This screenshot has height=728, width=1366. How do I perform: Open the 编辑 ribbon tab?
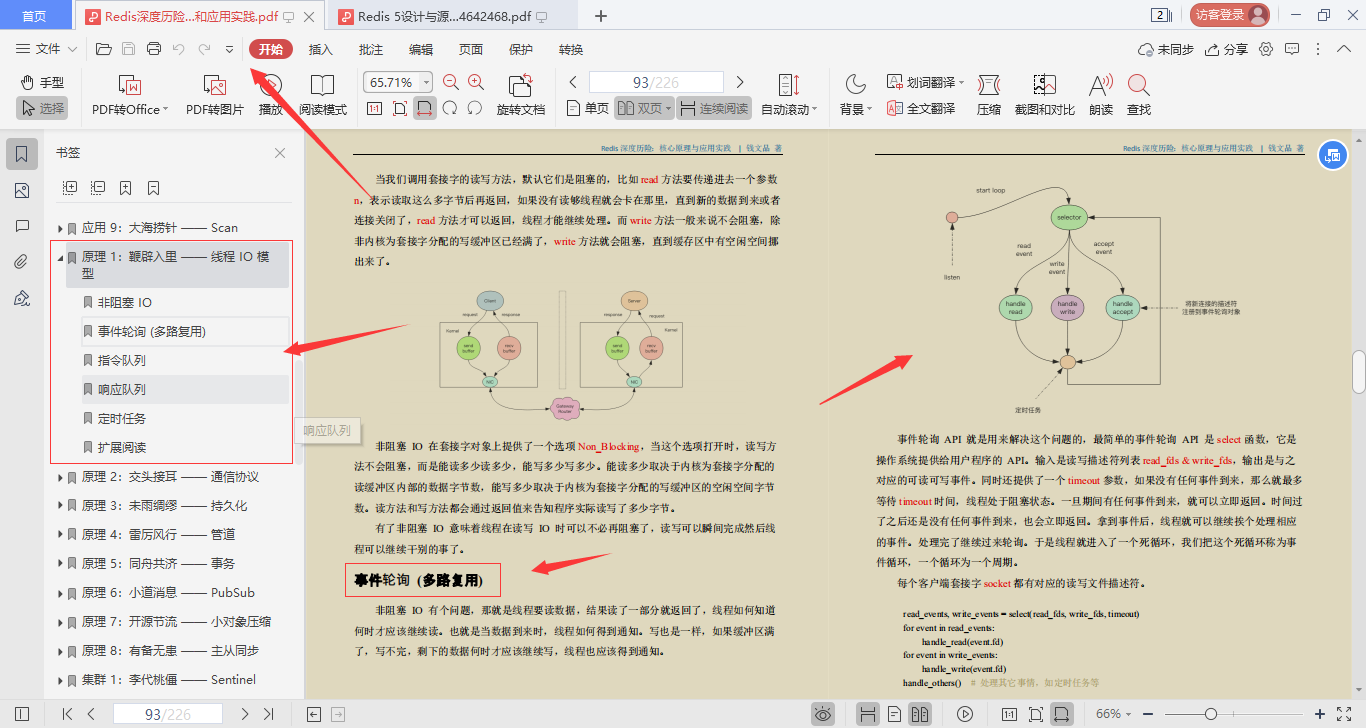coord(421,49)
